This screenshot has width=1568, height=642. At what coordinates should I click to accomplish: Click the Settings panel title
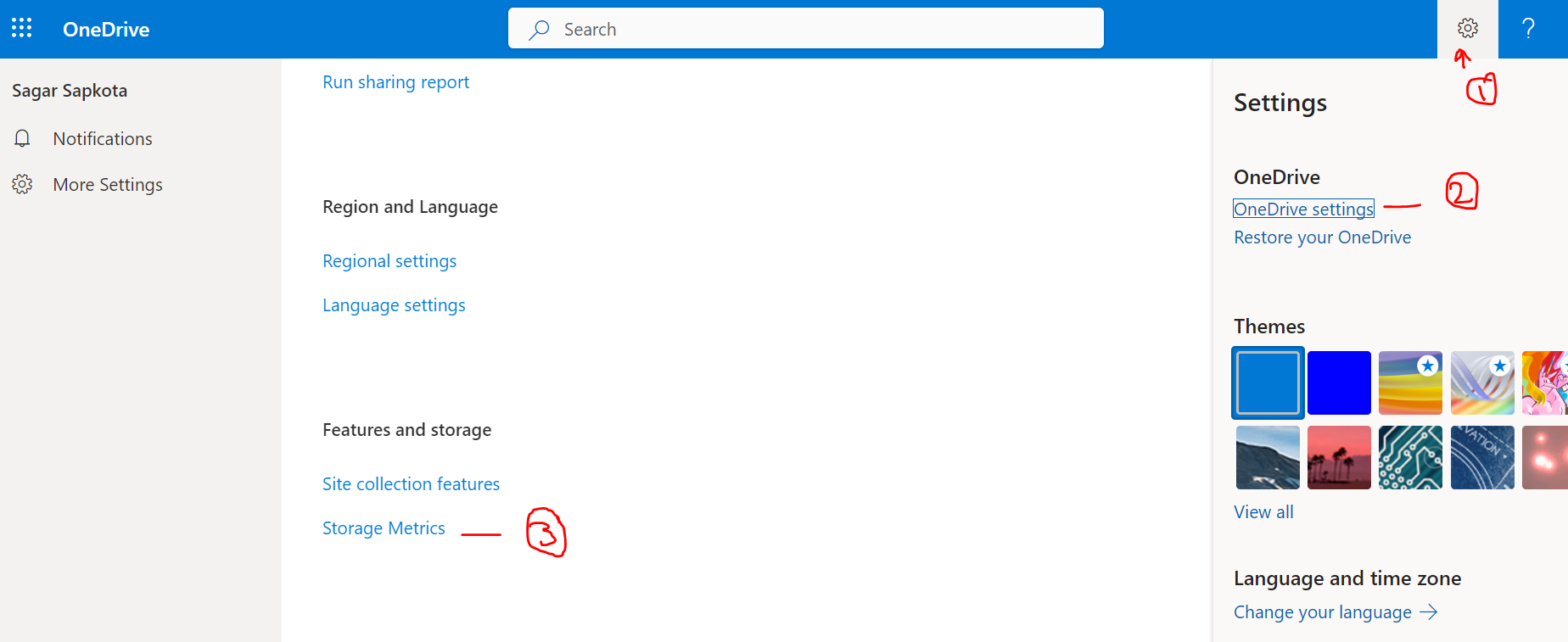point(1280,103)
